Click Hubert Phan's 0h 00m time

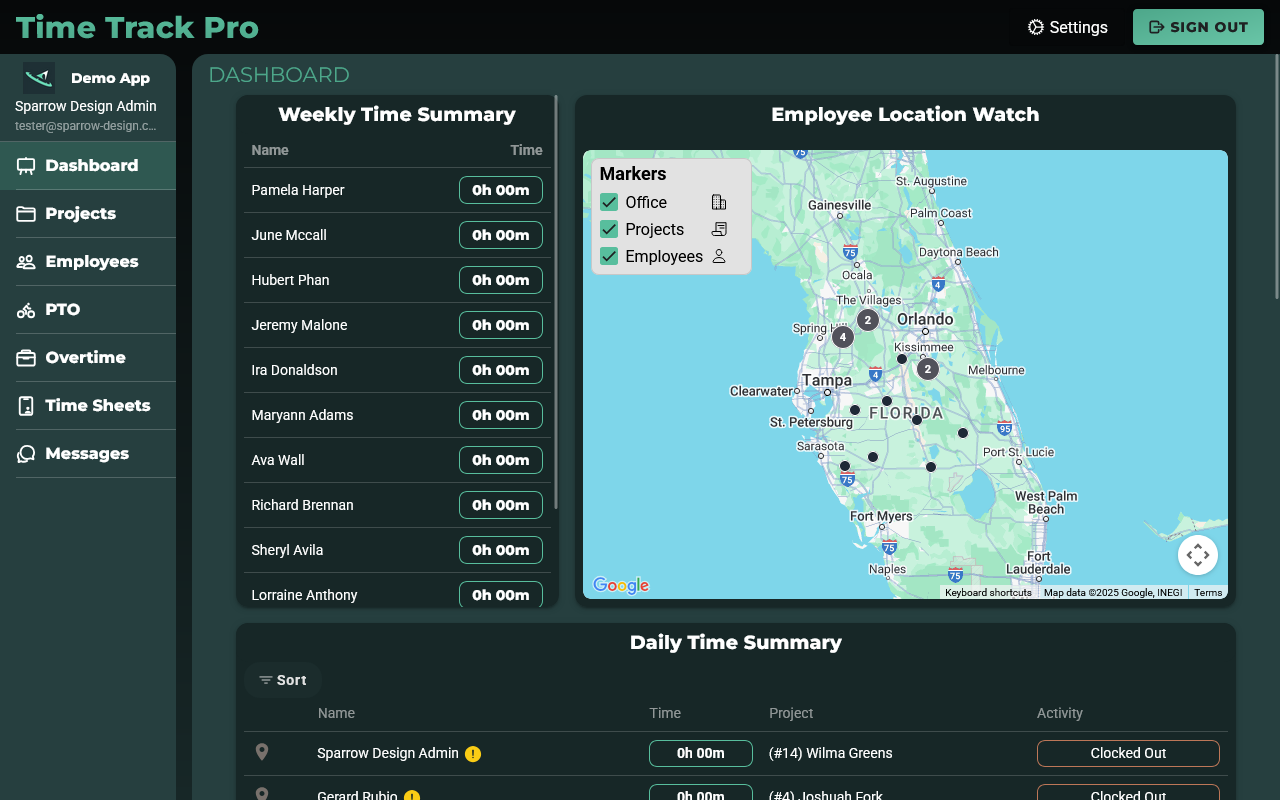[501, 280]
